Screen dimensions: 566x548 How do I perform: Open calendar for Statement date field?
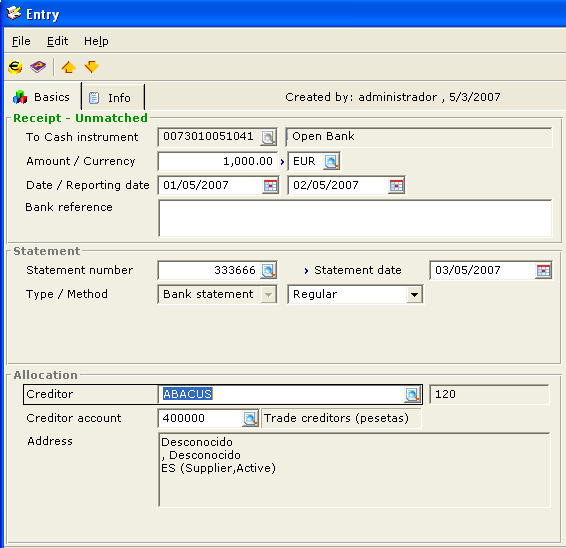pos(543,270)
